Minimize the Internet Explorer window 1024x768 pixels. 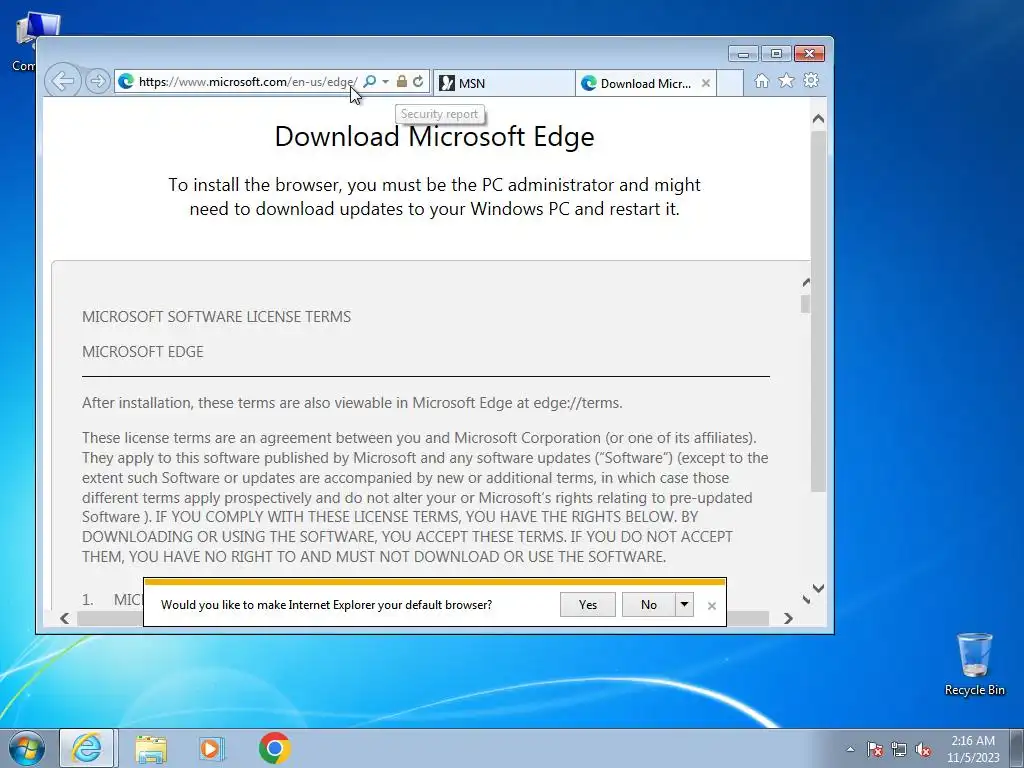click(743, 54)
